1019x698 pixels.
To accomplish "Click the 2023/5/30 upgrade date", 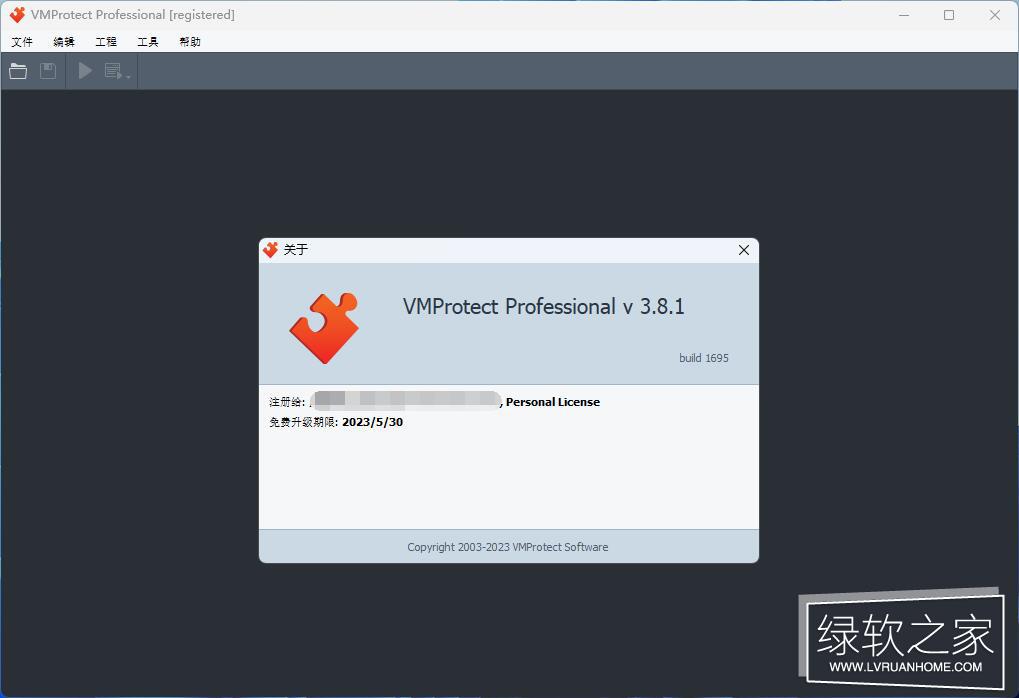I will (372, 422).
